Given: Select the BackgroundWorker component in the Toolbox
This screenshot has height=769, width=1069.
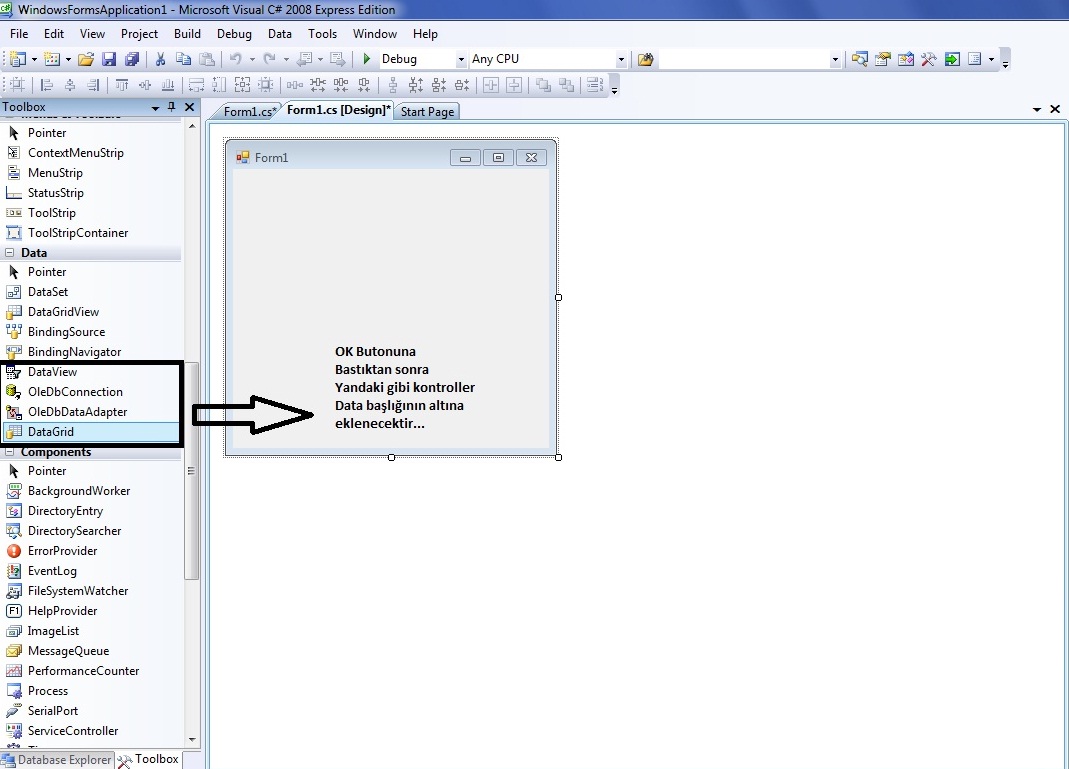Looking at the screenshot, I should click(78, 491).
